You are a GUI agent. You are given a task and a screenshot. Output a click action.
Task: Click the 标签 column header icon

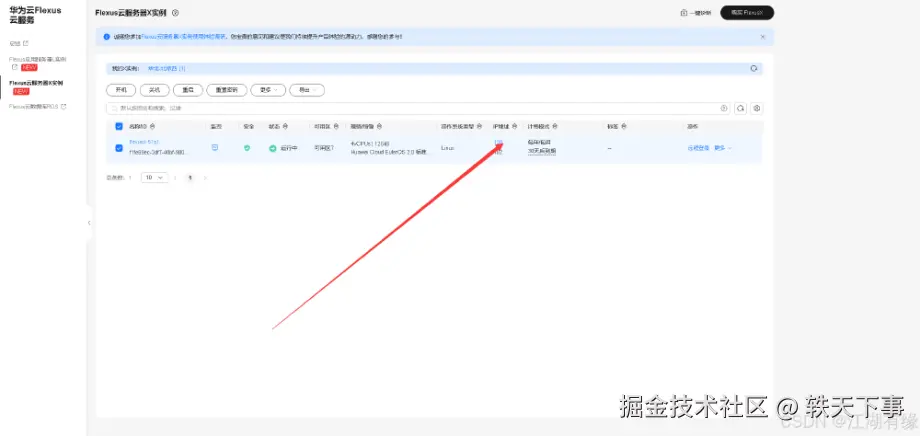pos(624,126)
